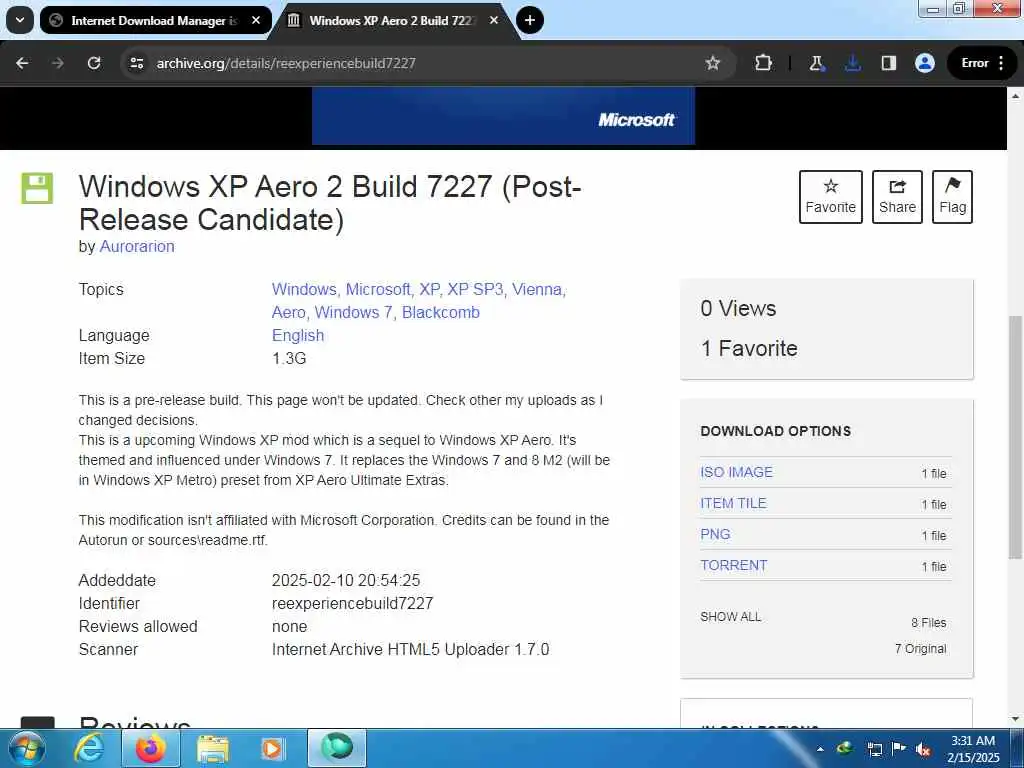Share this archive item

[x=897, y=197]
